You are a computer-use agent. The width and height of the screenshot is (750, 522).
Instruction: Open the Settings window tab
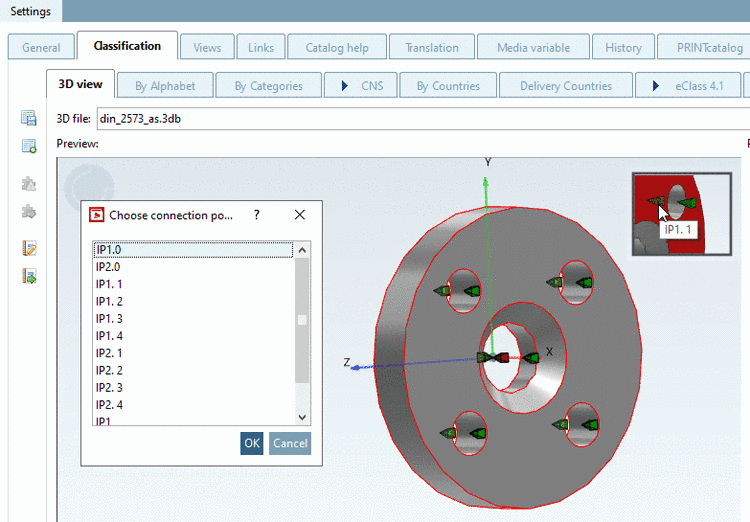31,11
